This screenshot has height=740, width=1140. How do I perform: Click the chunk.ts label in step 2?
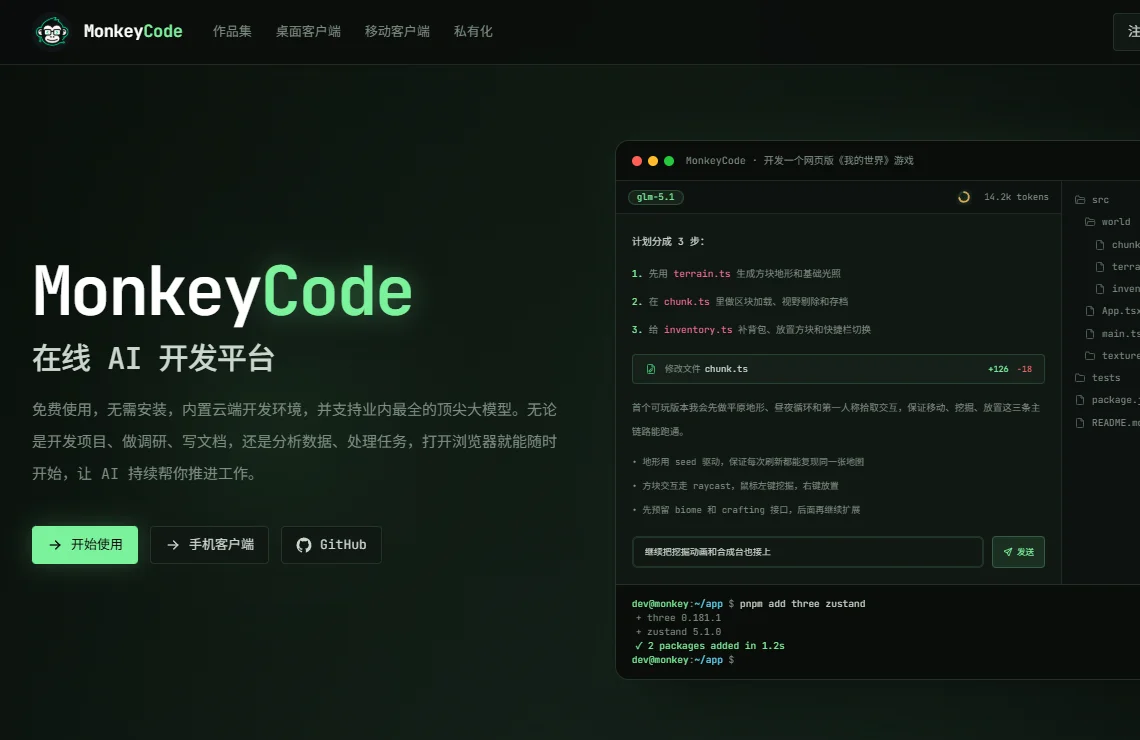tap(686, 301)
